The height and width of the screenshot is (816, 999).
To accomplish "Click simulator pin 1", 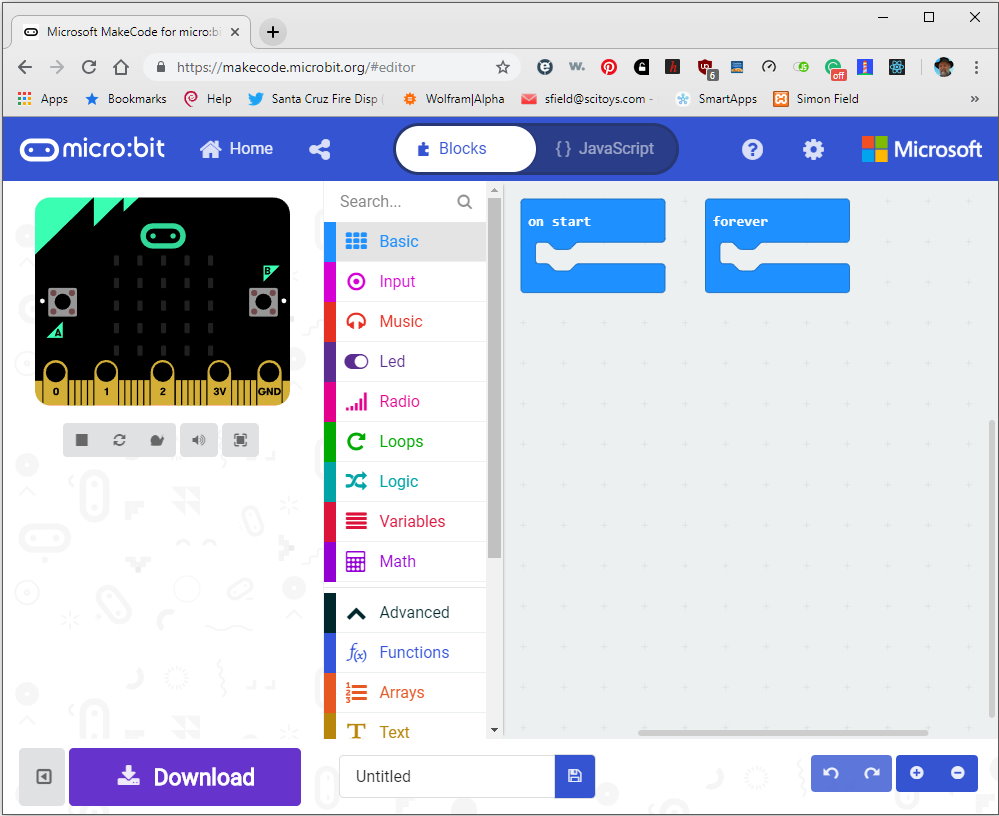I will 106,383.
